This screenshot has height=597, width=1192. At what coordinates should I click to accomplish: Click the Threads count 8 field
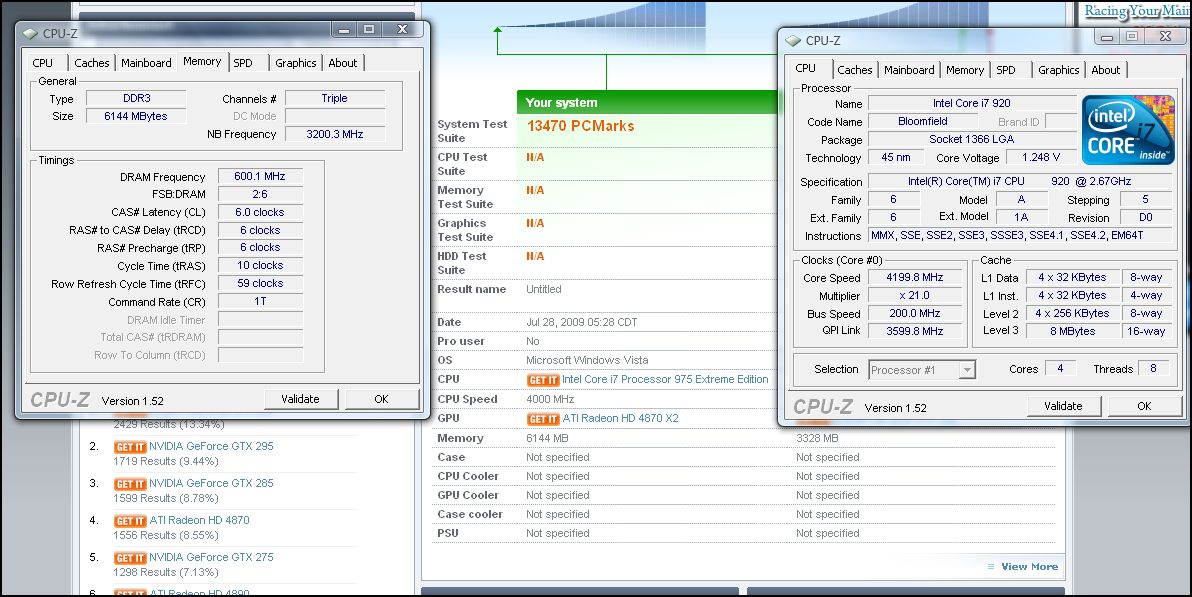(x=1153, y=369)
